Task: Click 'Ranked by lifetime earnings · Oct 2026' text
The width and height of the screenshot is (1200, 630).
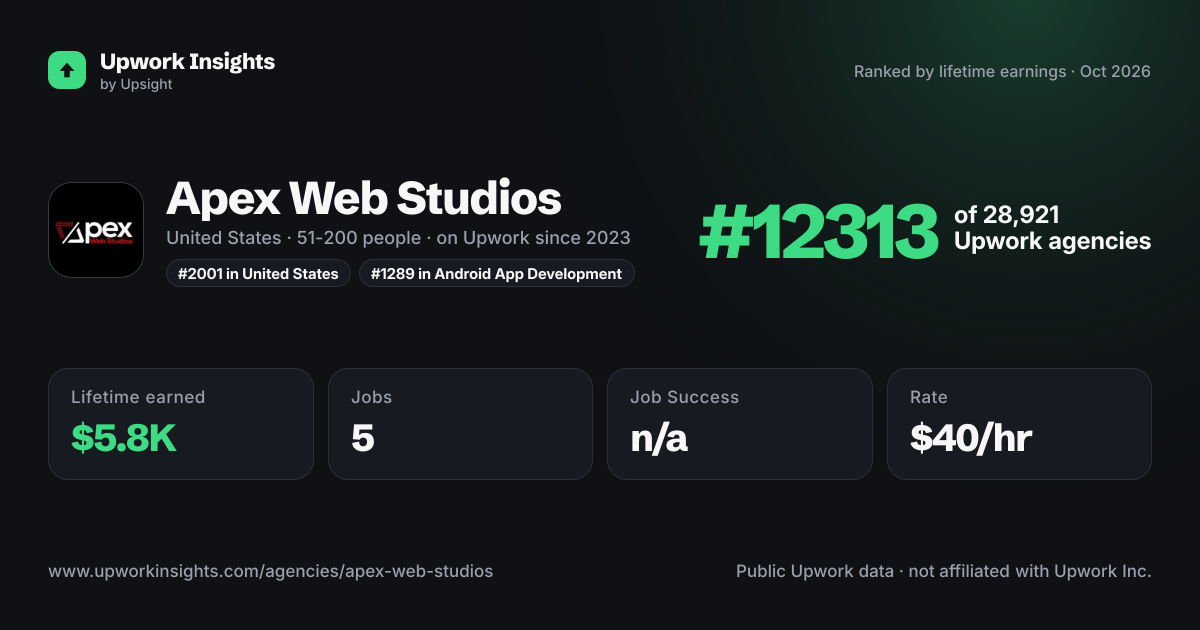Action: pyautogui.click(x=1002, y=72)
